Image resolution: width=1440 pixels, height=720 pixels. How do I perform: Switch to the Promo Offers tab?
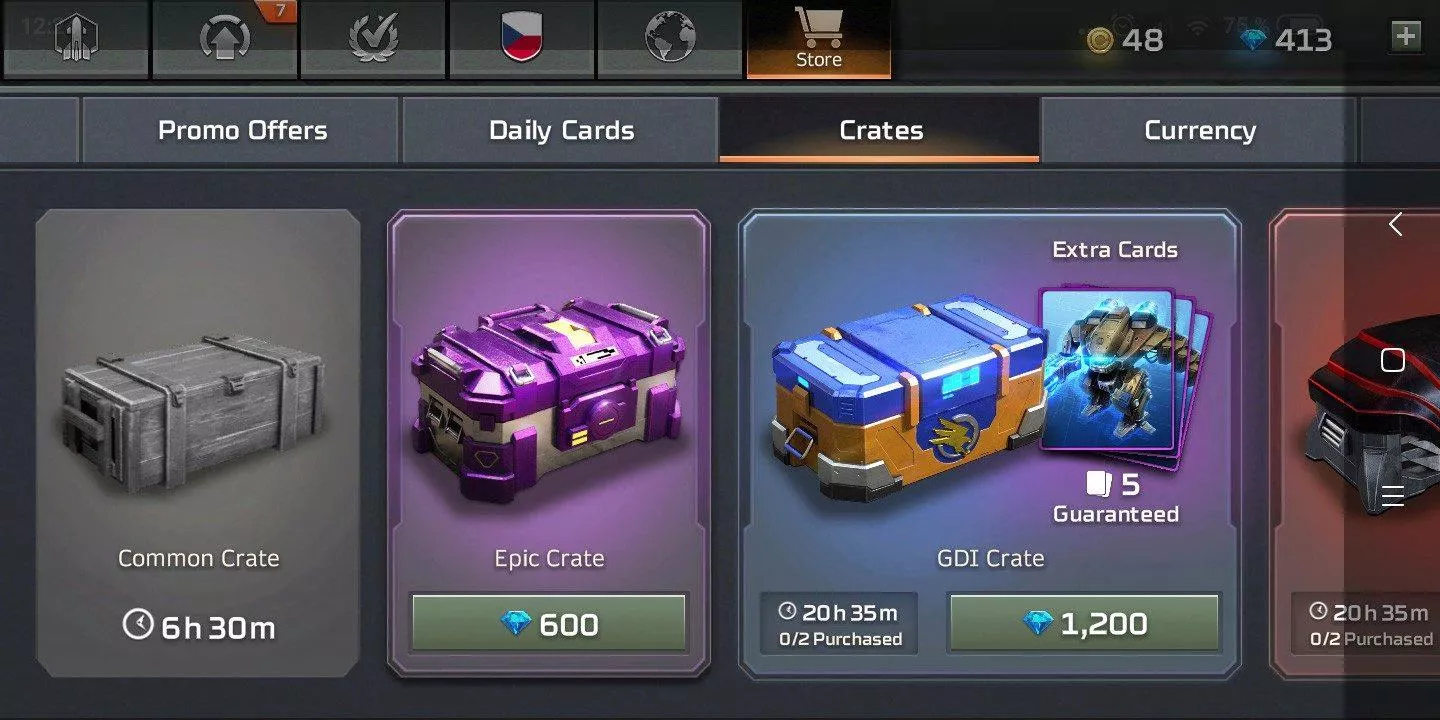[x=242, y=130]
